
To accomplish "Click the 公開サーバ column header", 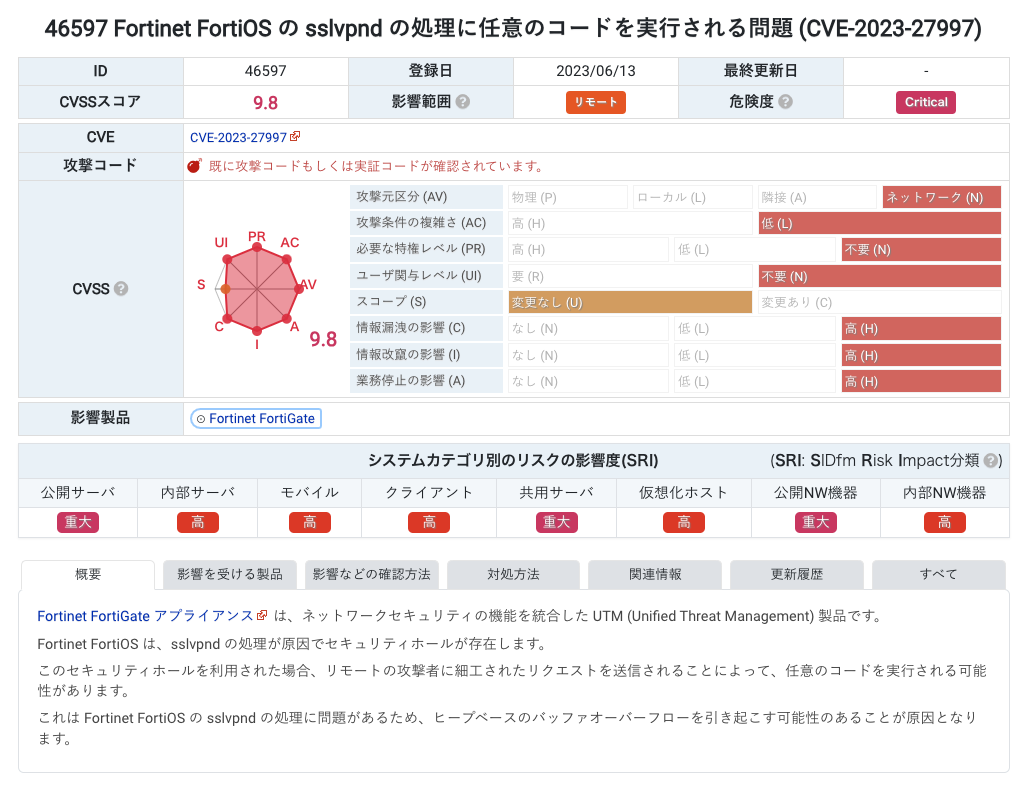I will [78, 493].
